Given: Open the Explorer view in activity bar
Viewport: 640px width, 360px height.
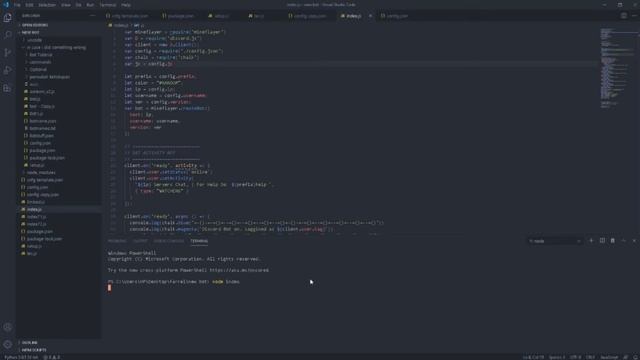Looking at the screenshot, I should [x=7, y=18].
